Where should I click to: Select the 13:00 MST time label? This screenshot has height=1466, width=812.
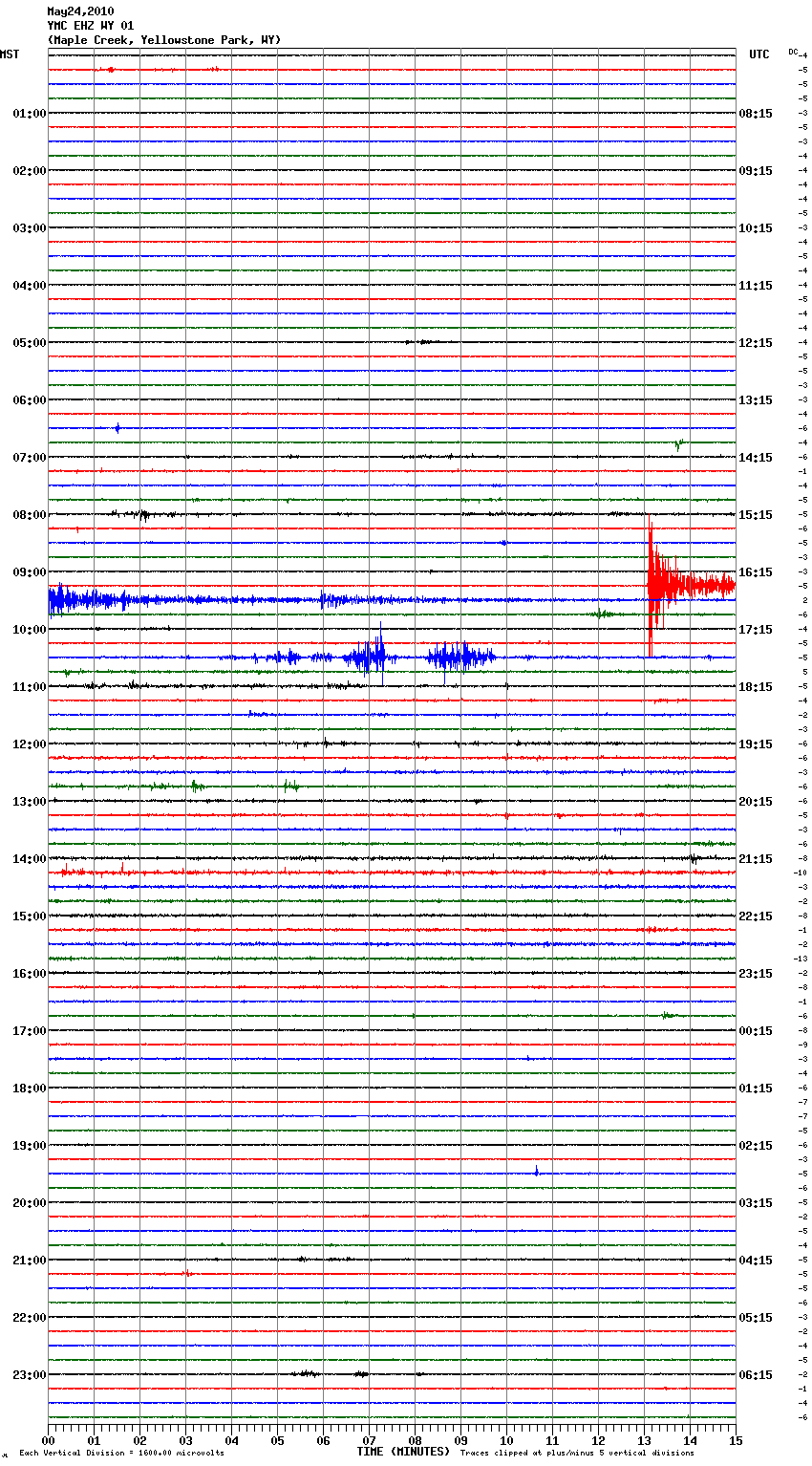click(30, 802)
